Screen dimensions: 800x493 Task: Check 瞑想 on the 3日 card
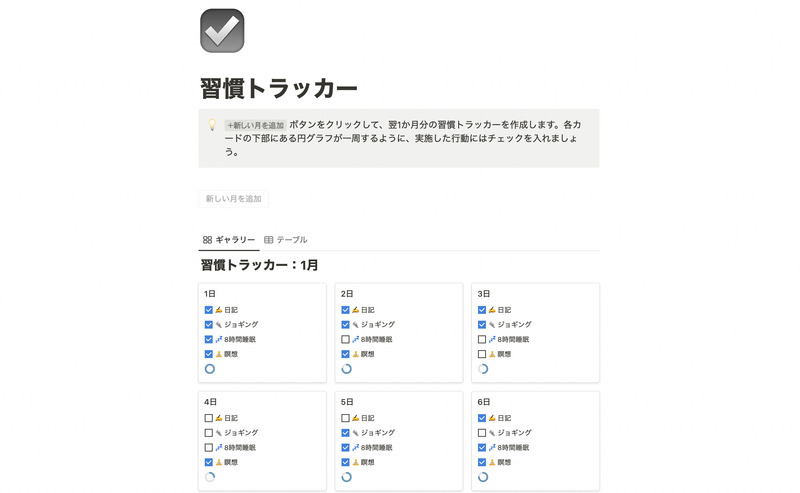point(482,354)
